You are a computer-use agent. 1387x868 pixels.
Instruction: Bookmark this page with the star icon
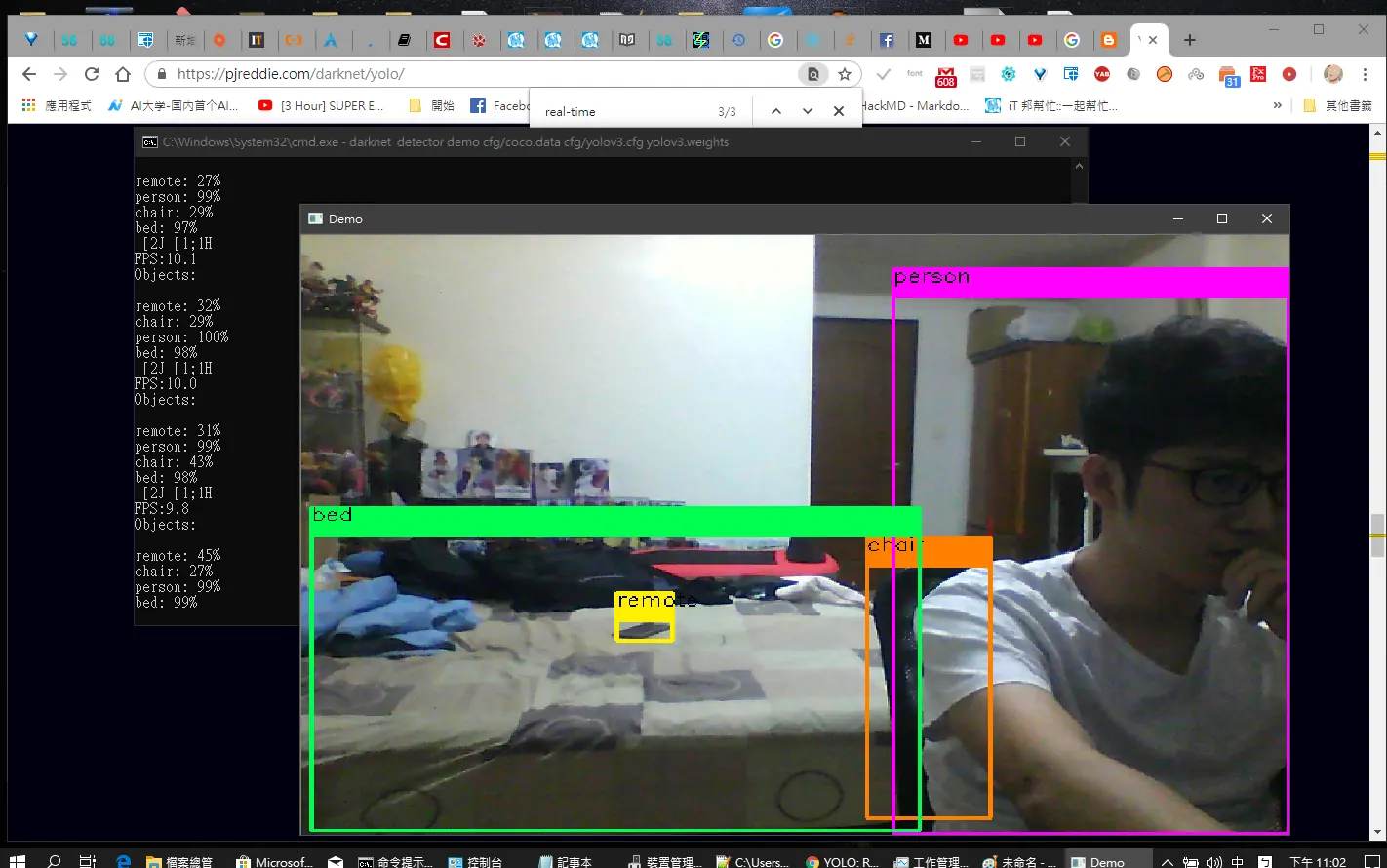(845, 74)
